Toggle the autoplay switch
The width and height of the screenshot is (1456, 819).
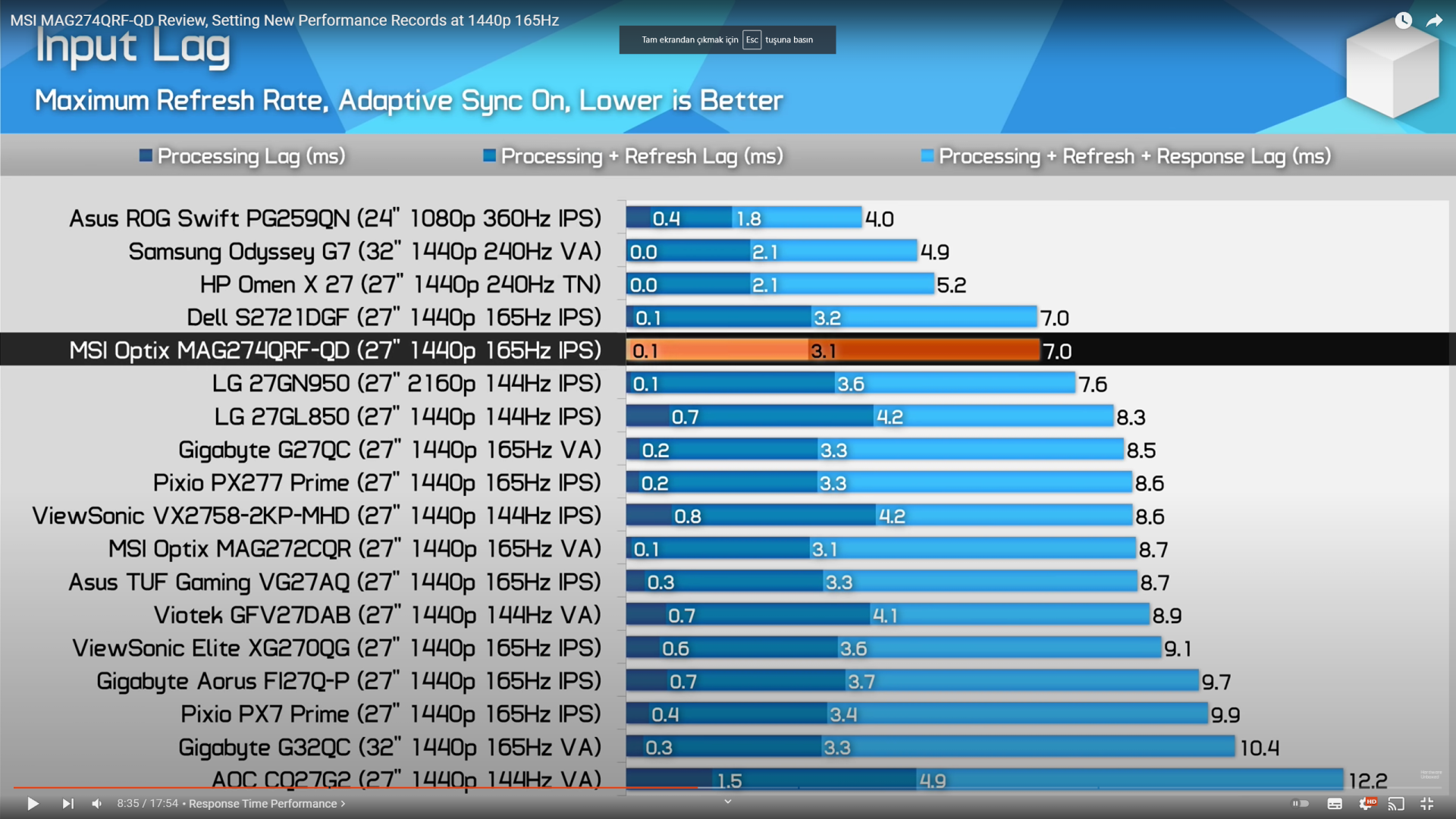coord(1301,803)
